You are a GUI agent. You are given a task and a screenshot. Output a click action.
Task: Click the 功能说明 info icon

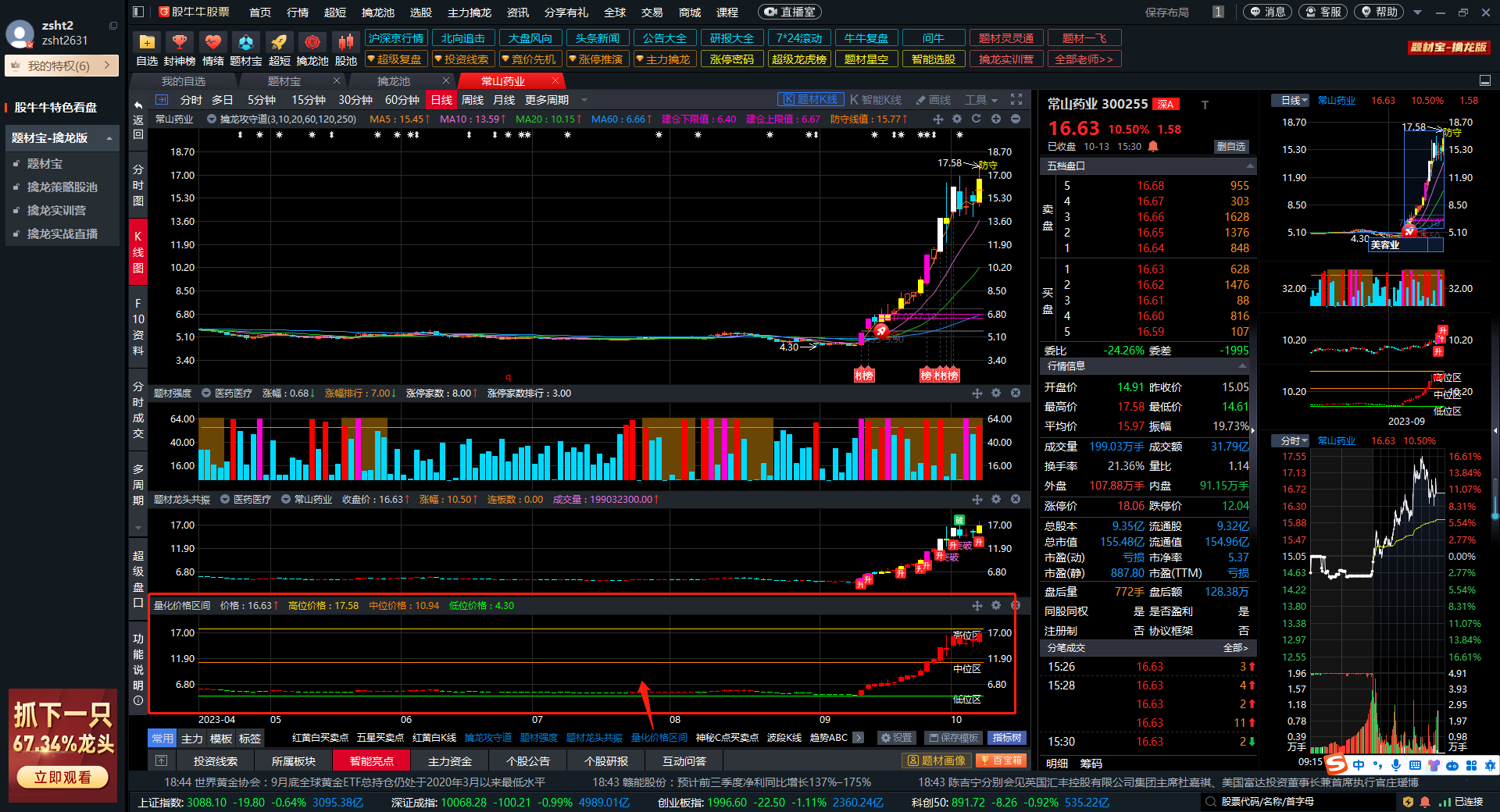pyautogui.click(x=138, y=700)
